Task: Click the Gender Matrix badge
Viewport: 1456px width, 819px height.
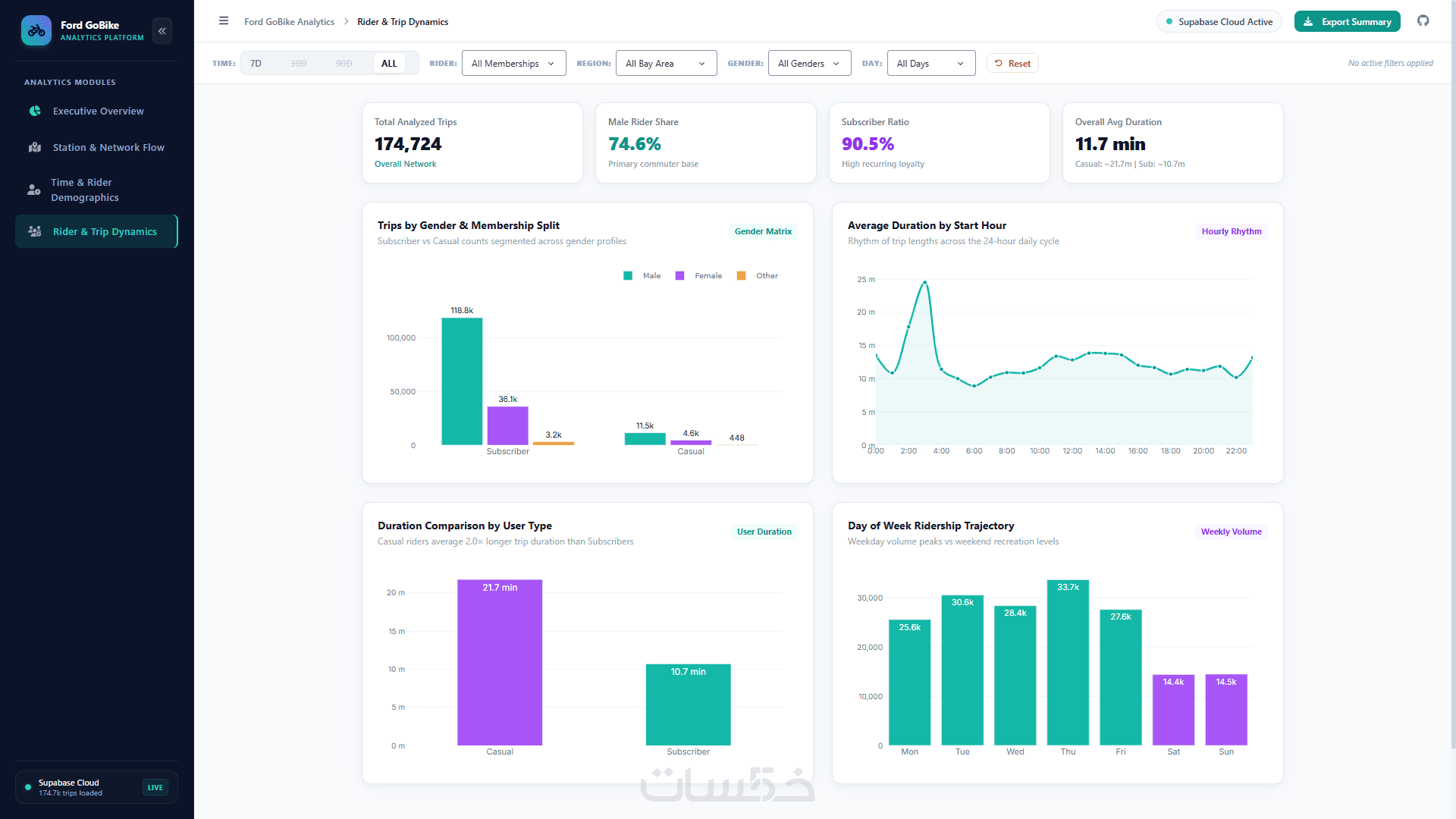Action: [x=763, y=231]
